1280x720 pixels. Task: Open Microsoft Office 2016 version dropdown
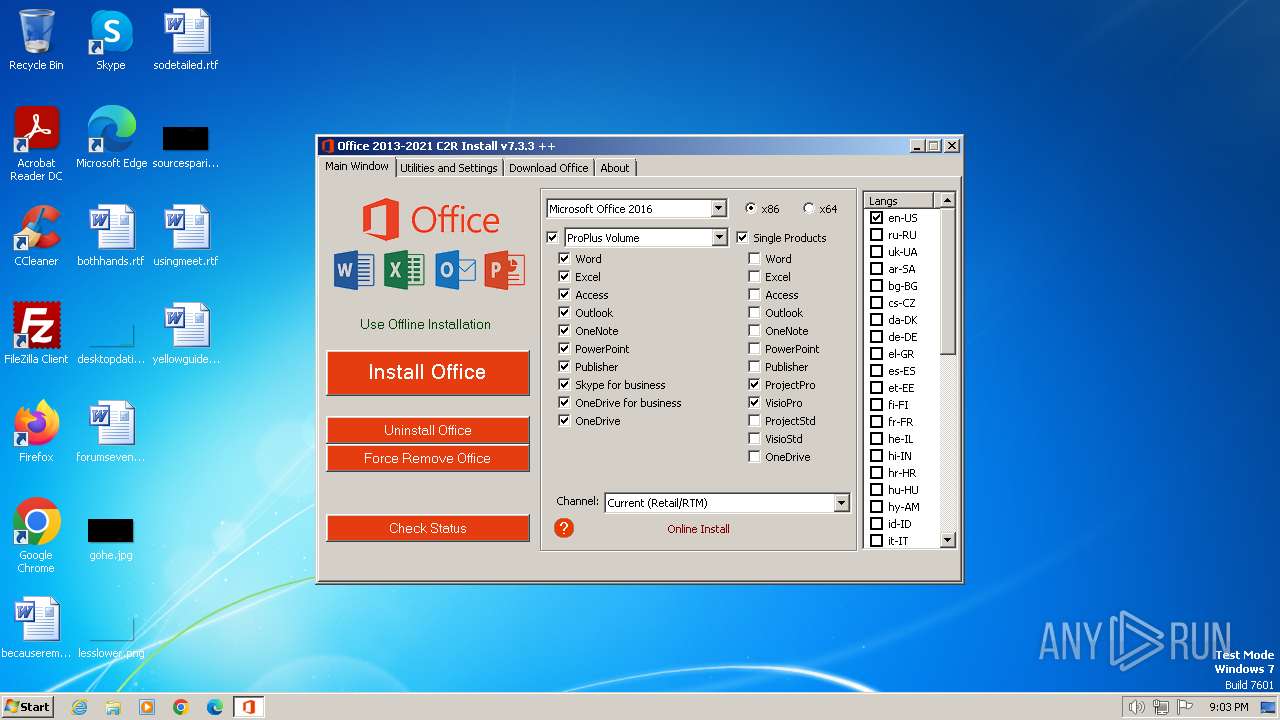[x=718, y=209]
